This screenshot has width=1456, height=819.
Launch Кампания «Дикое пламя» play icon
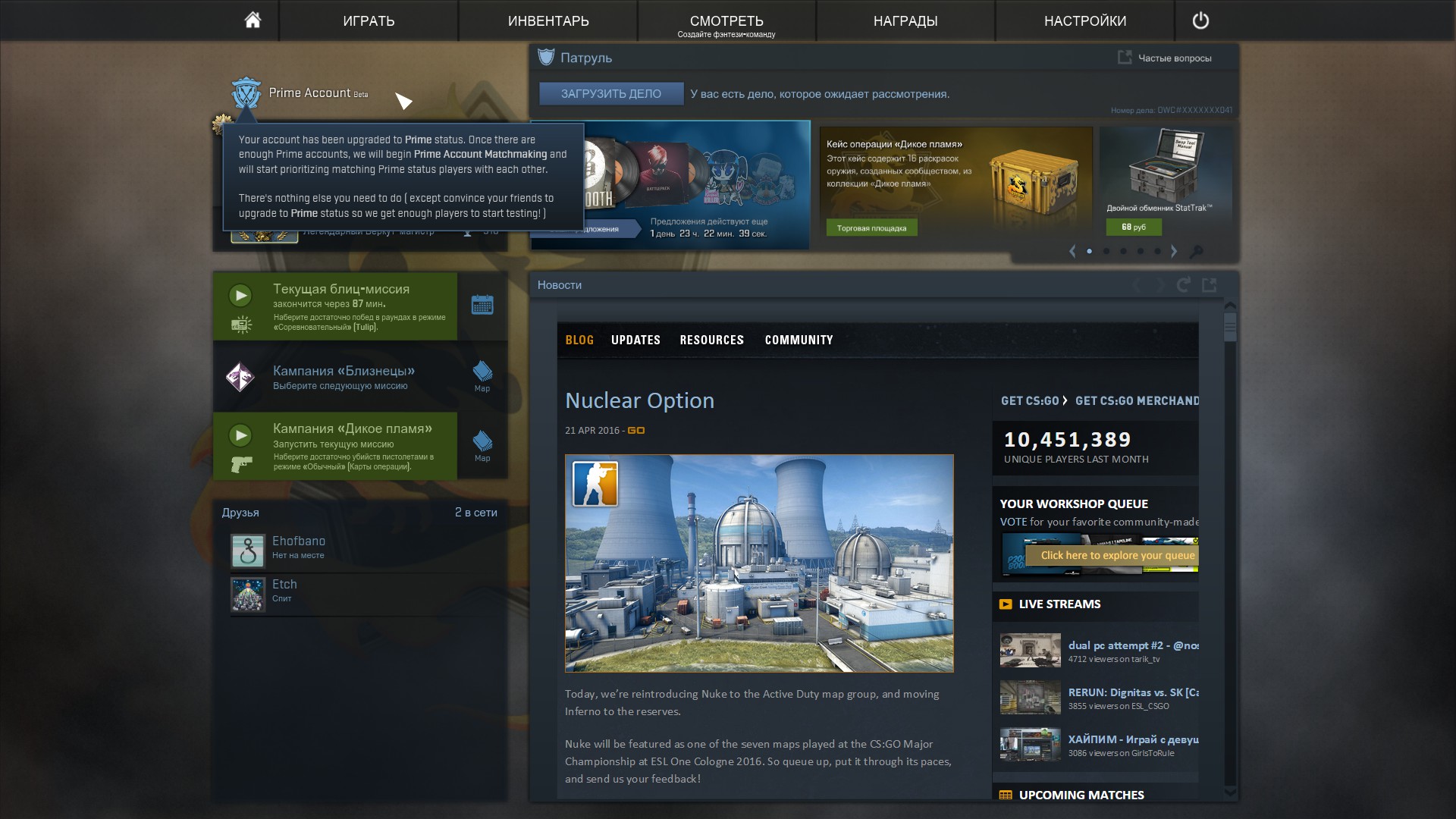click(240, 435)
